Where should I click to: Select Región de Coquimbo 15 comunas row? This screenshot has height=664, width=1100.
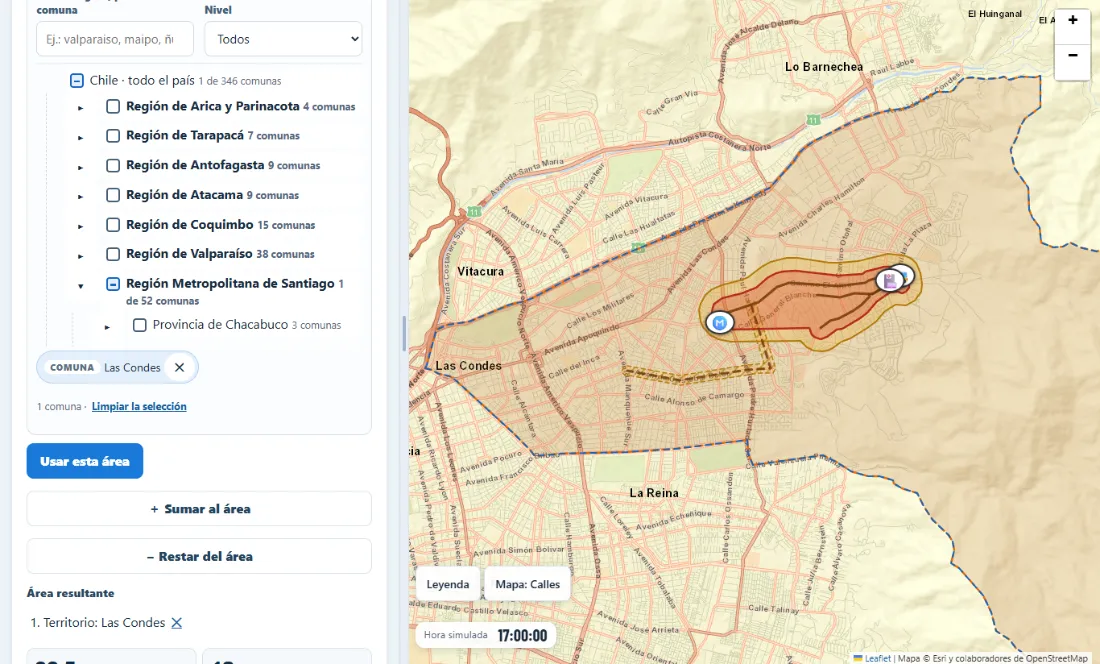click(220, 225)
